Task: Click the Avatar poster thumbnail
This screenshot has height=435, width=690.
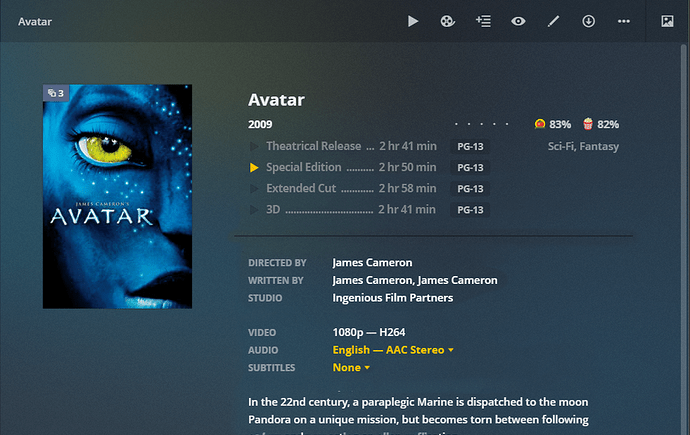Action: tap(117, 197)
